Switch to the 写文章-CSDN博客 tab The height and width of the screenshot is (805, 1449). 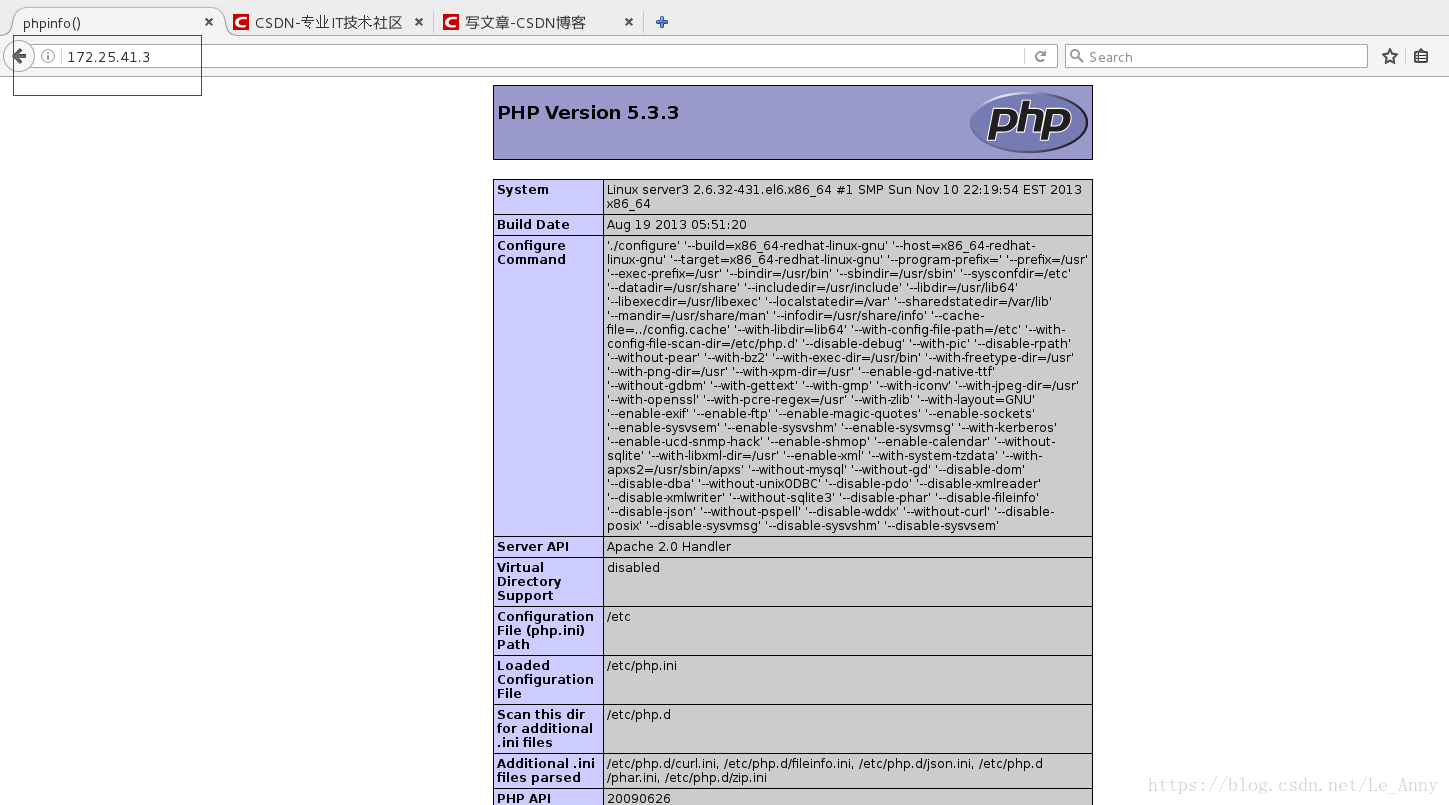[x=538, y=22]
